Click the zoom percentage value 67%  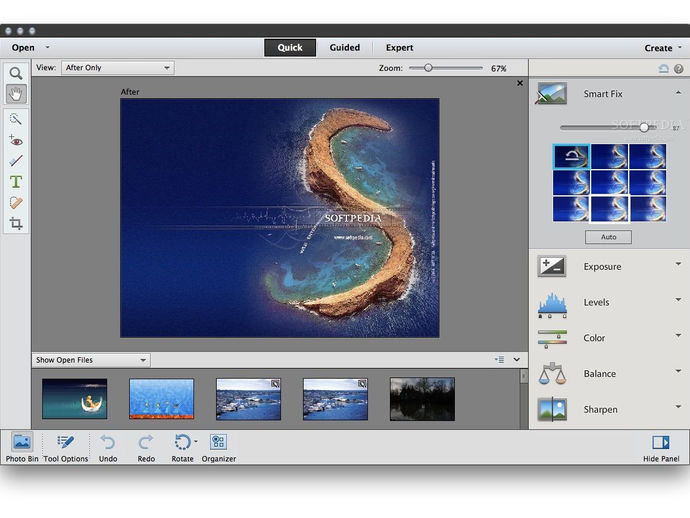point(499,68)
